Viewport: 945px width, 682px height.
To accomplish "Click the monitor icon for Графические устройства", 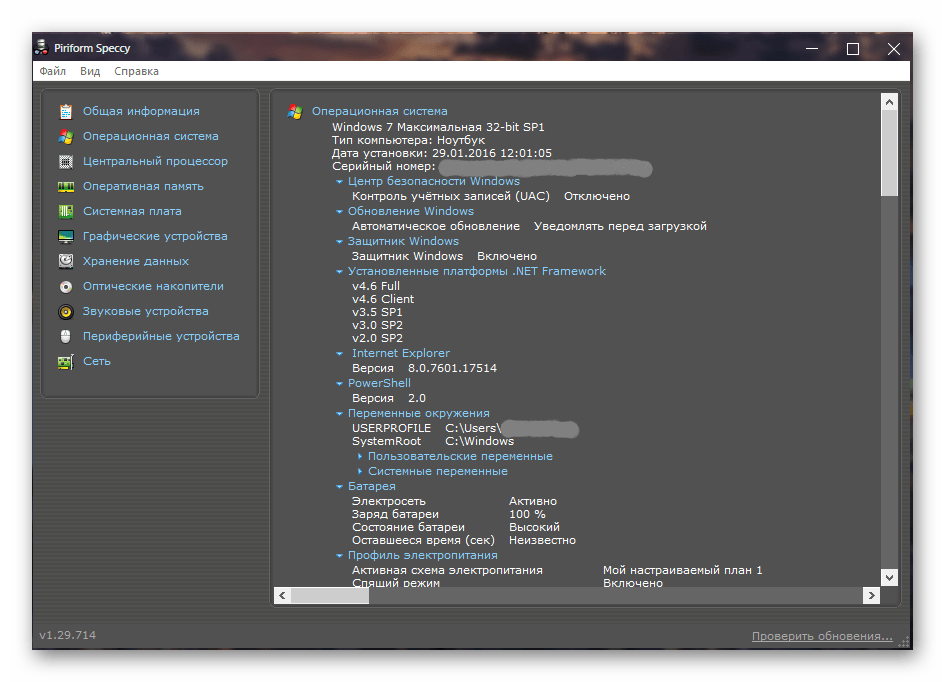I will click(66, 237).
